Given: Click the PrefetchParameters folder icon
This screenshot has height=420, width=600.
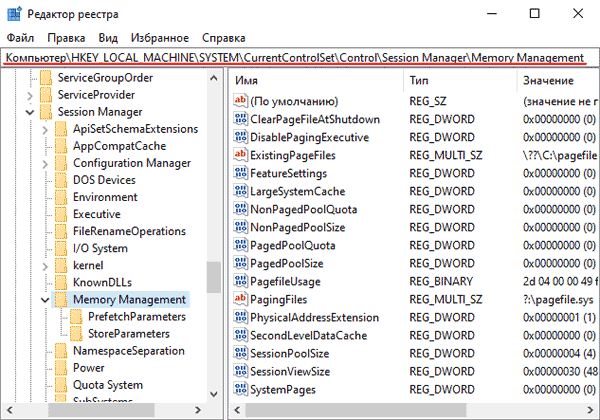Looking at the screenshot, I should point(76,317).
